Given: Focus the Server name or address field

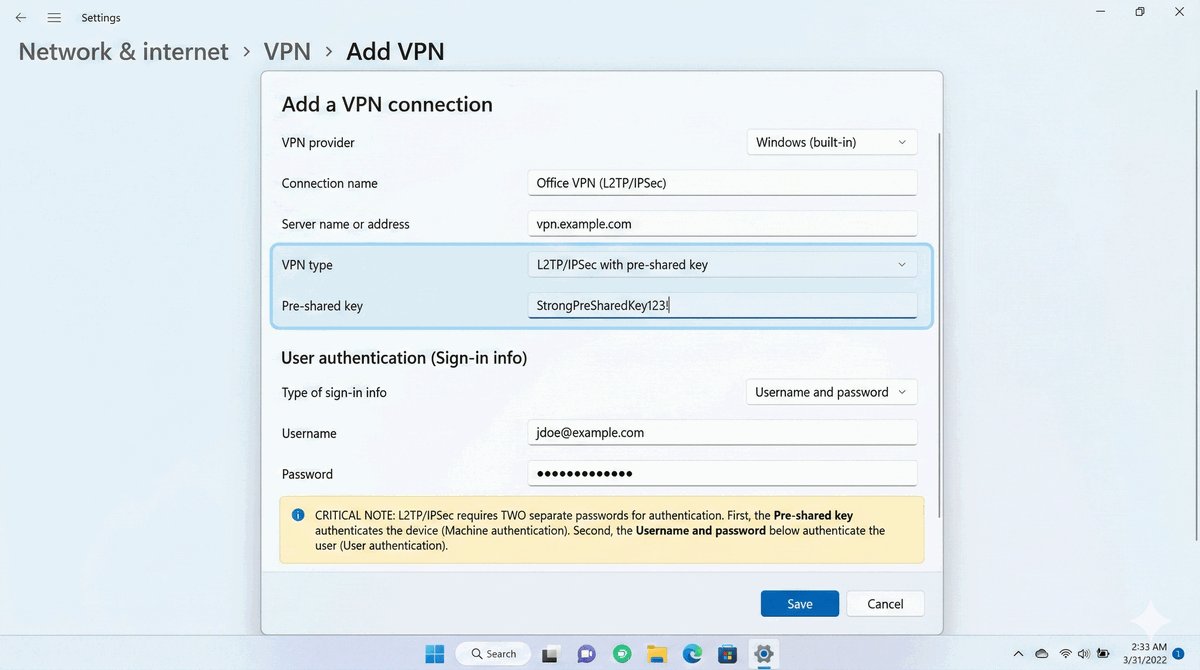Looking at the screenshot, I should click(x=721, y=224).
